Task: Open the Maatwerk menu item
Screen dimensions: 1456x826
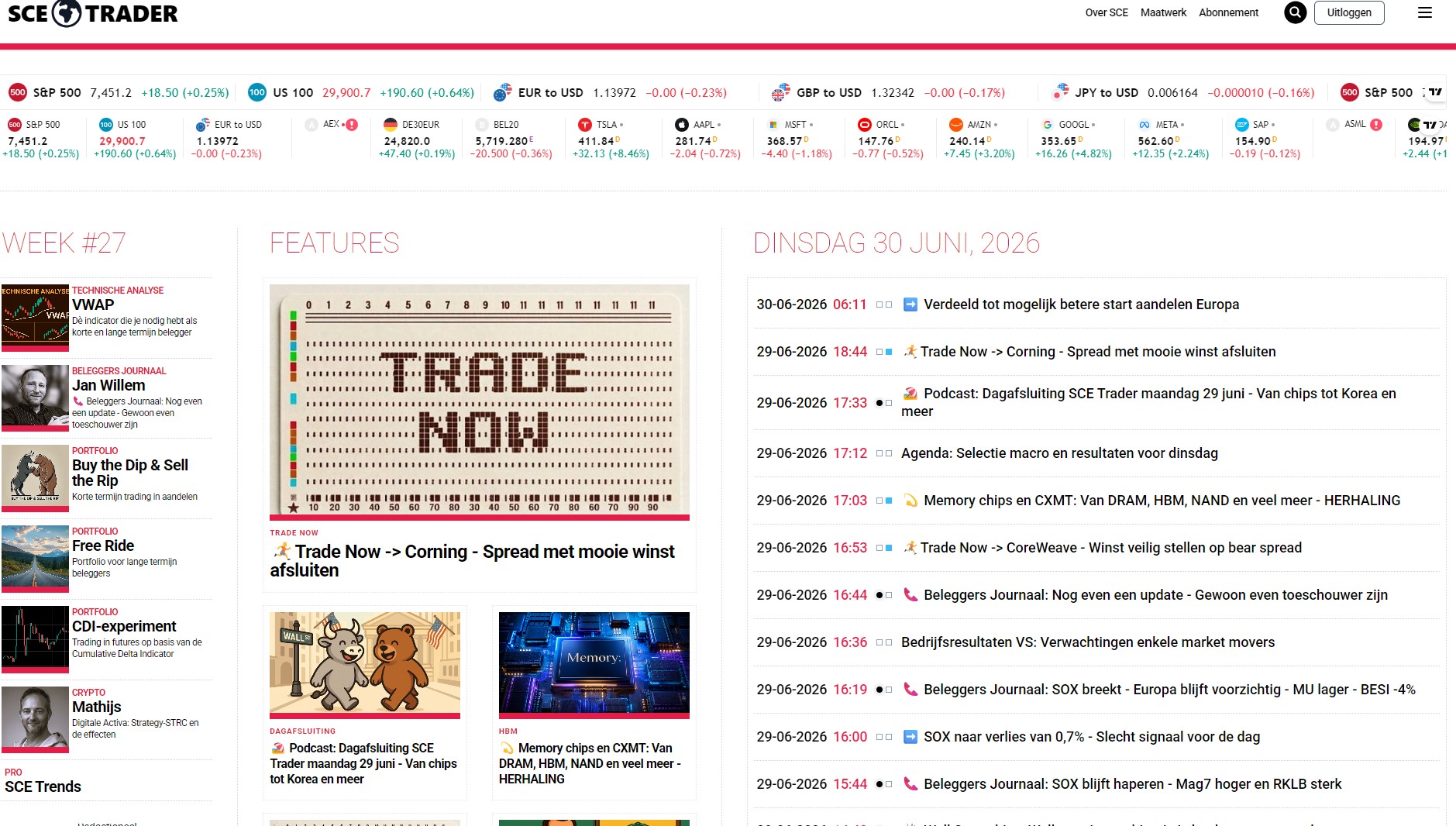Action: click(x=1163, y=12)
